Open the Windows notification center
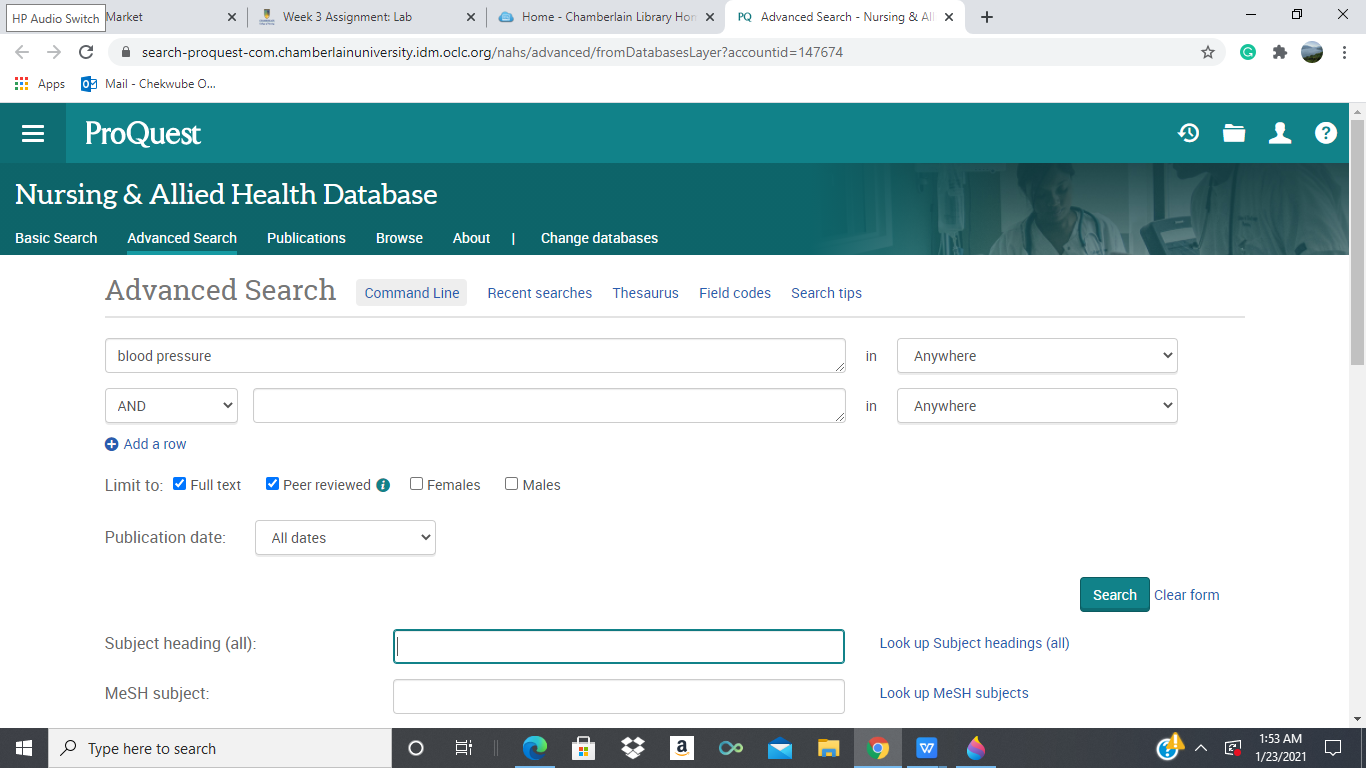 pos(1333,748)
